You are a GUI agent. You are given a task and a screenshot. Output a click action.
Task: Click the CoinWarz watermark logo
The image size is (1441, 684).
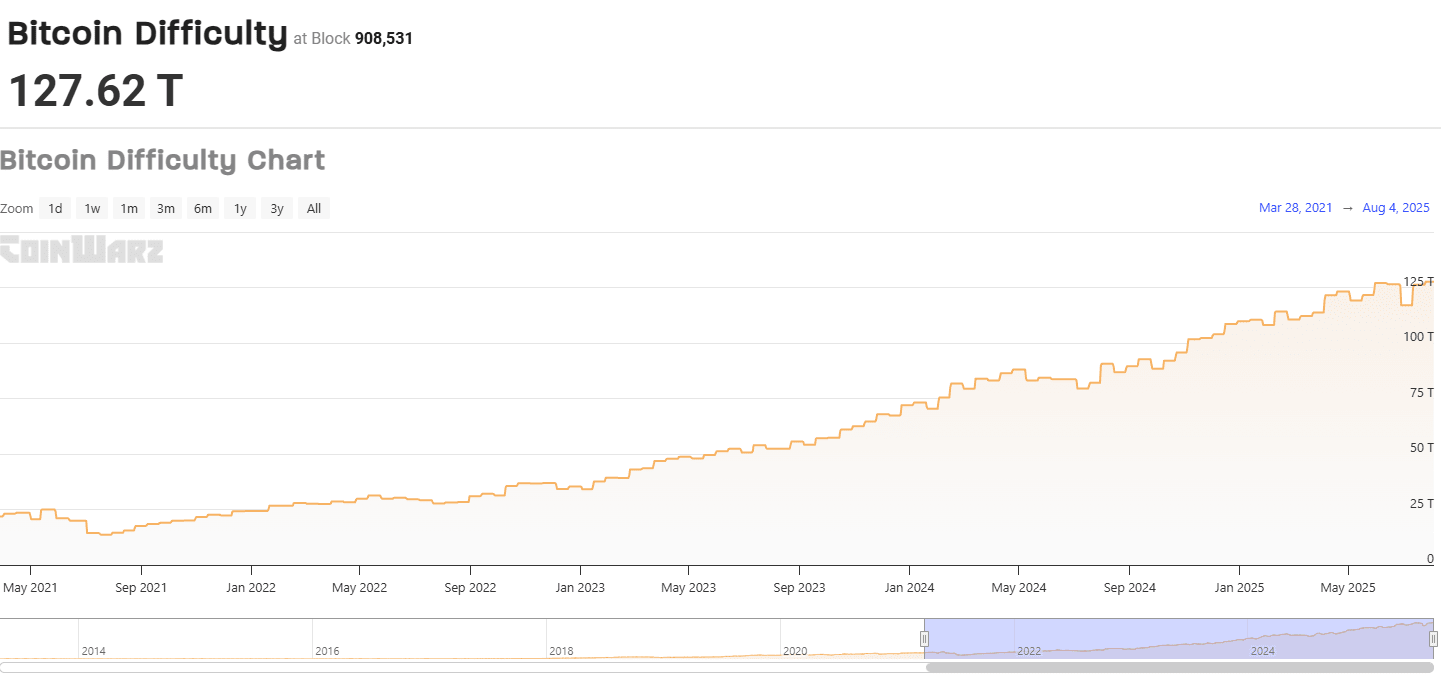coord(81,249)
